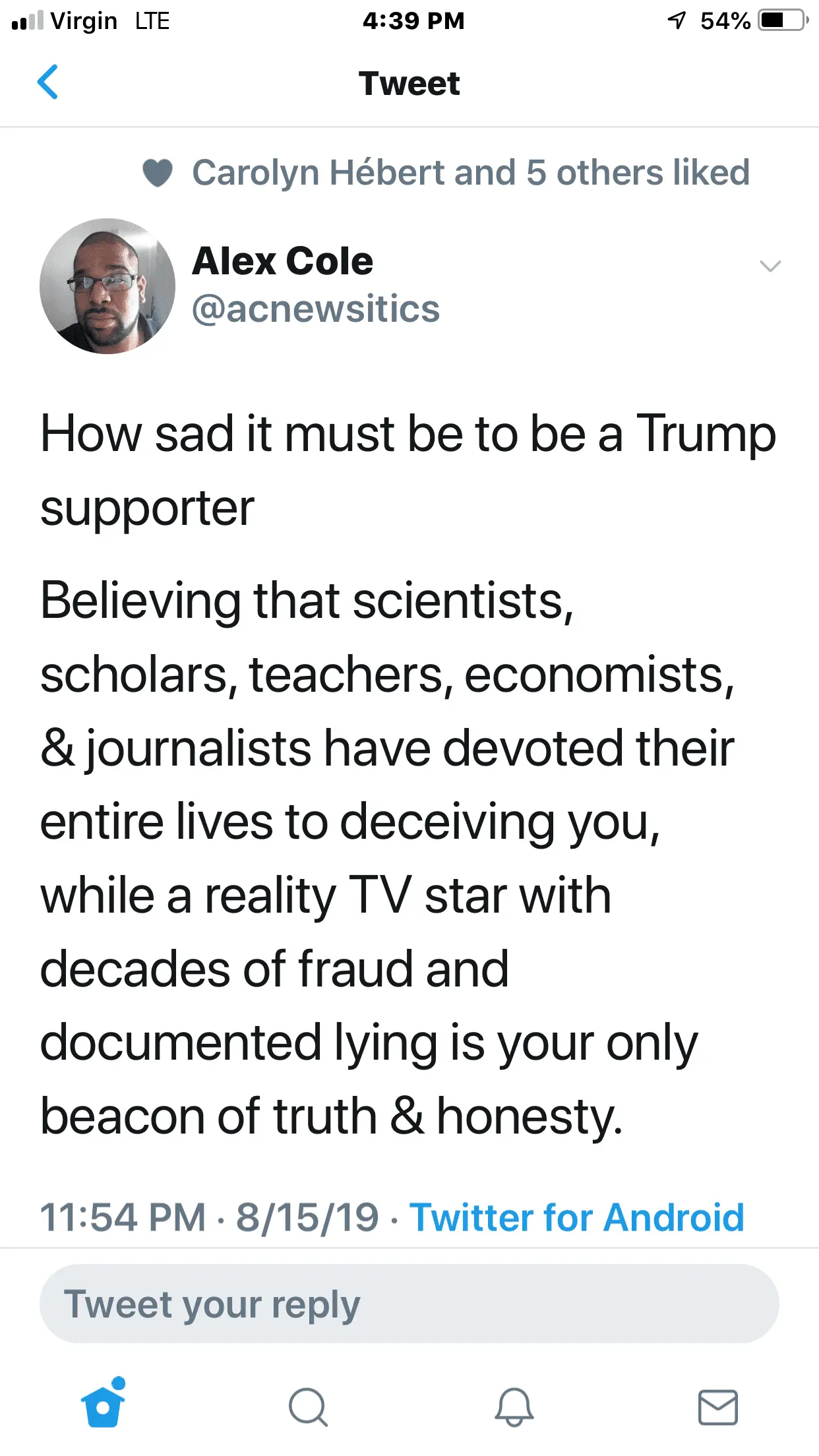This screenshot has height=1456, width=819.
Task: Tap the Alex Cole display name
Action: [282, 261]
